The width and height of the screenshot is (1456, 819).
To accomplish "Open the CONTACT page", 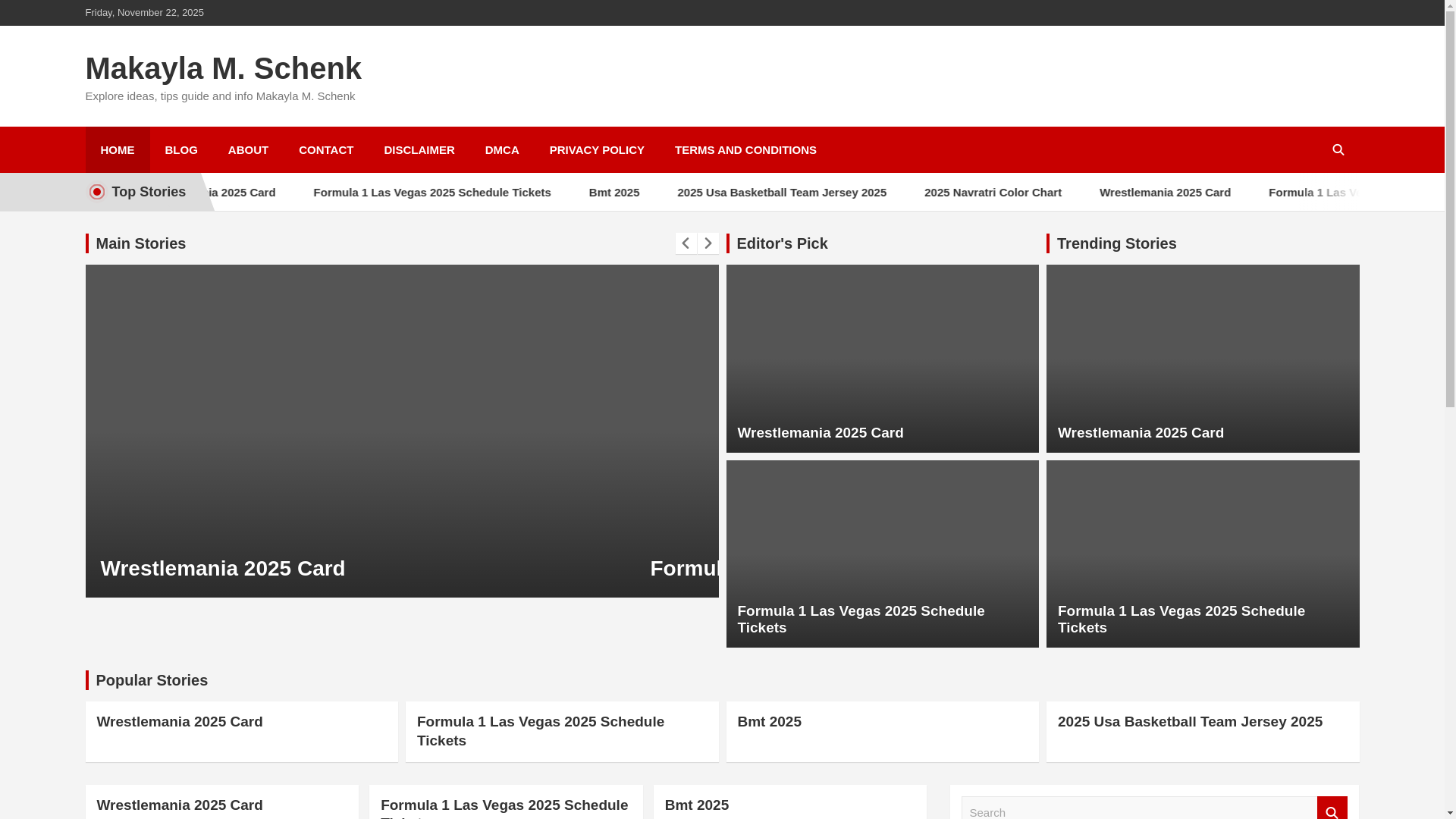I will tap(326, 150).
